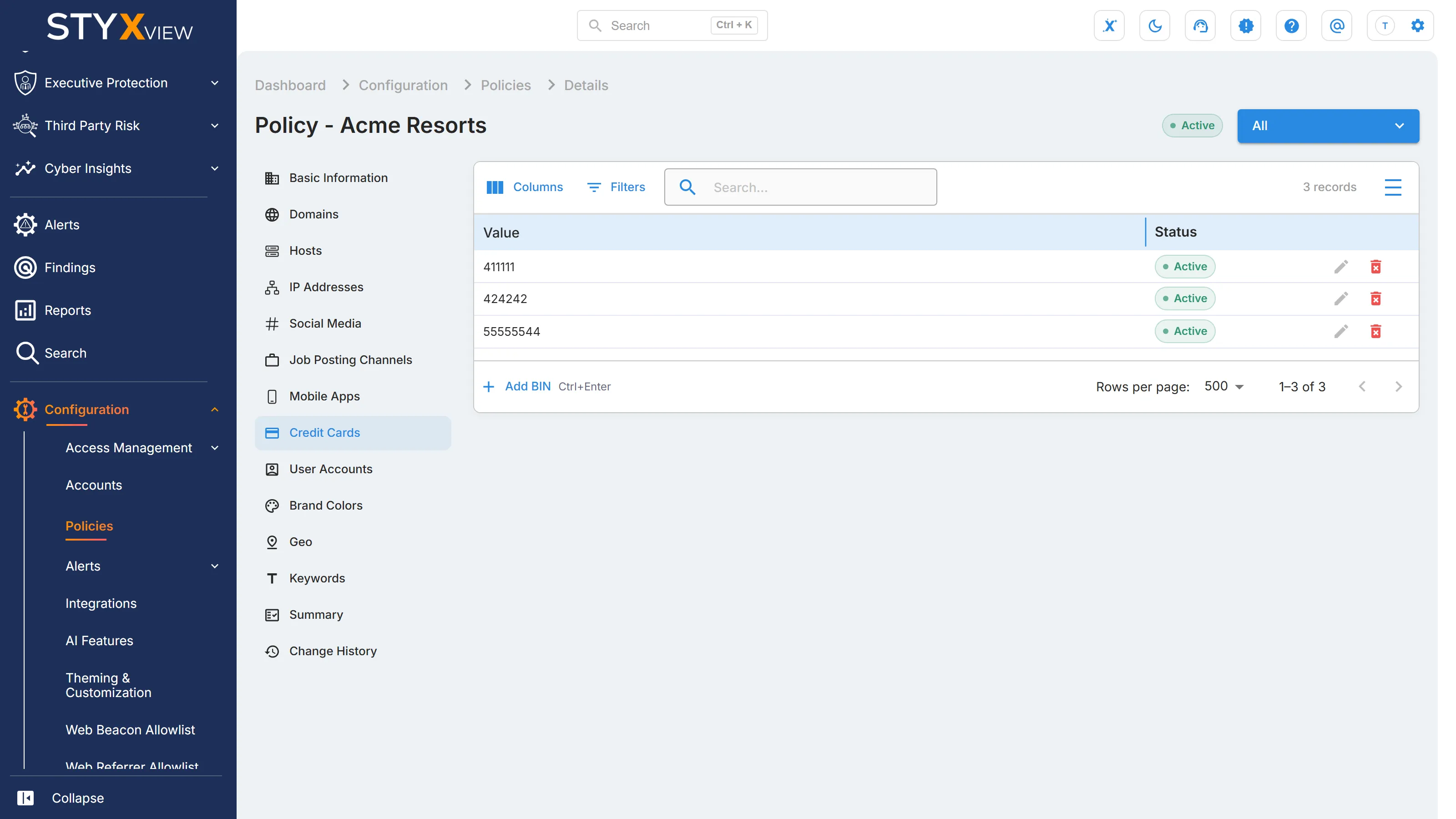Open the help question mark icon
This screenshot has height=819, width=1456.
[x=1291, y=25]
